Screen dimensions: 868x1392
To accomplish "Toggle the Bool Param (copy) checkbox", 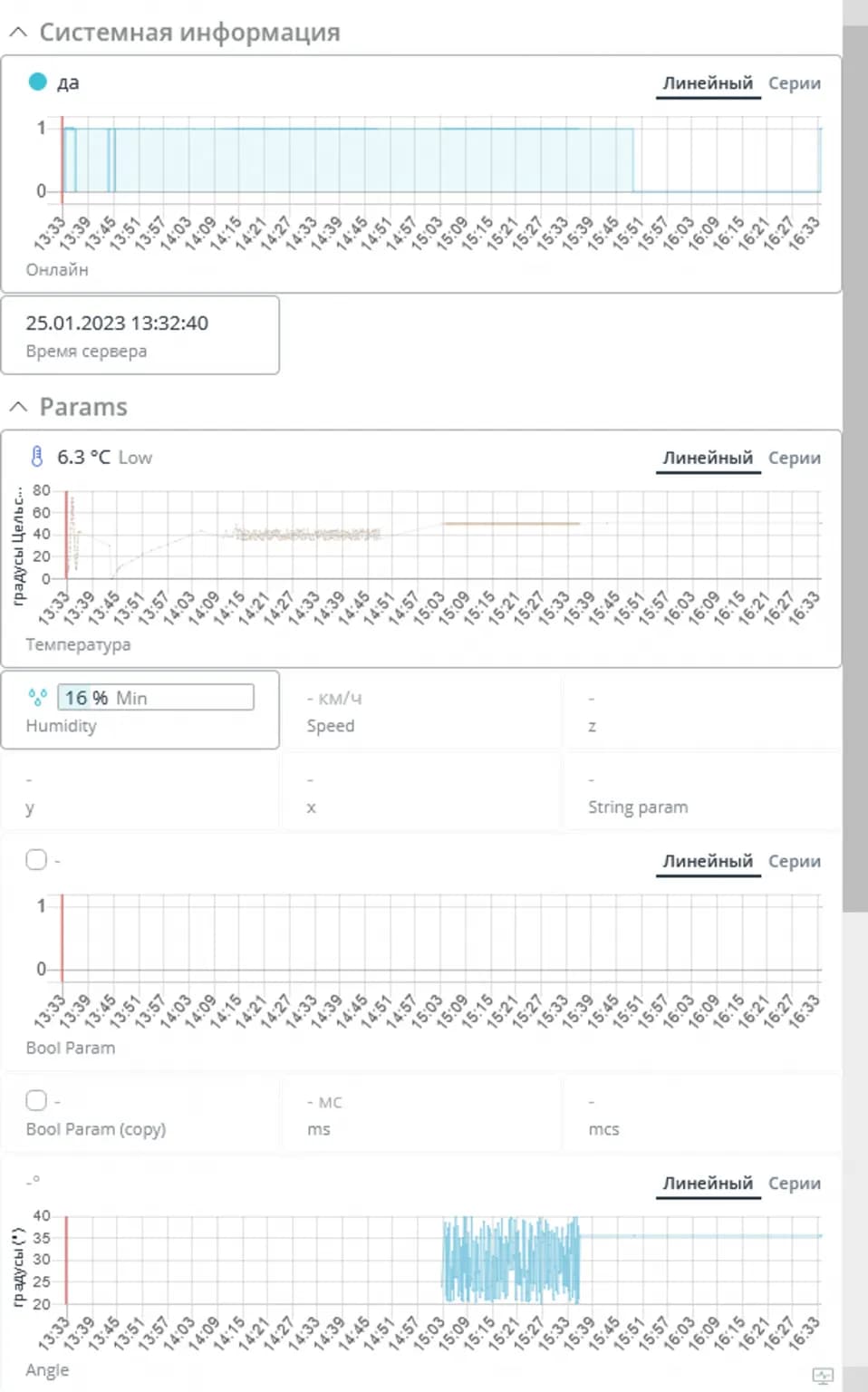I will coord(36,1100).
